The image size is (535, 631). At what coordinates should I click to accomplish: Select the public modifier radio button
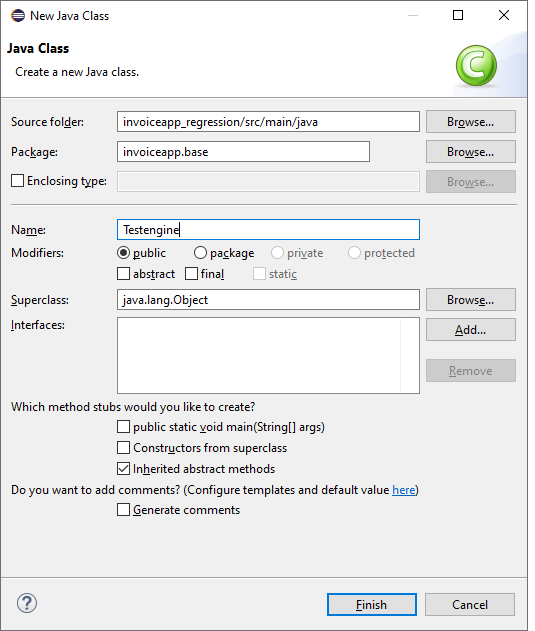(123, 253)
